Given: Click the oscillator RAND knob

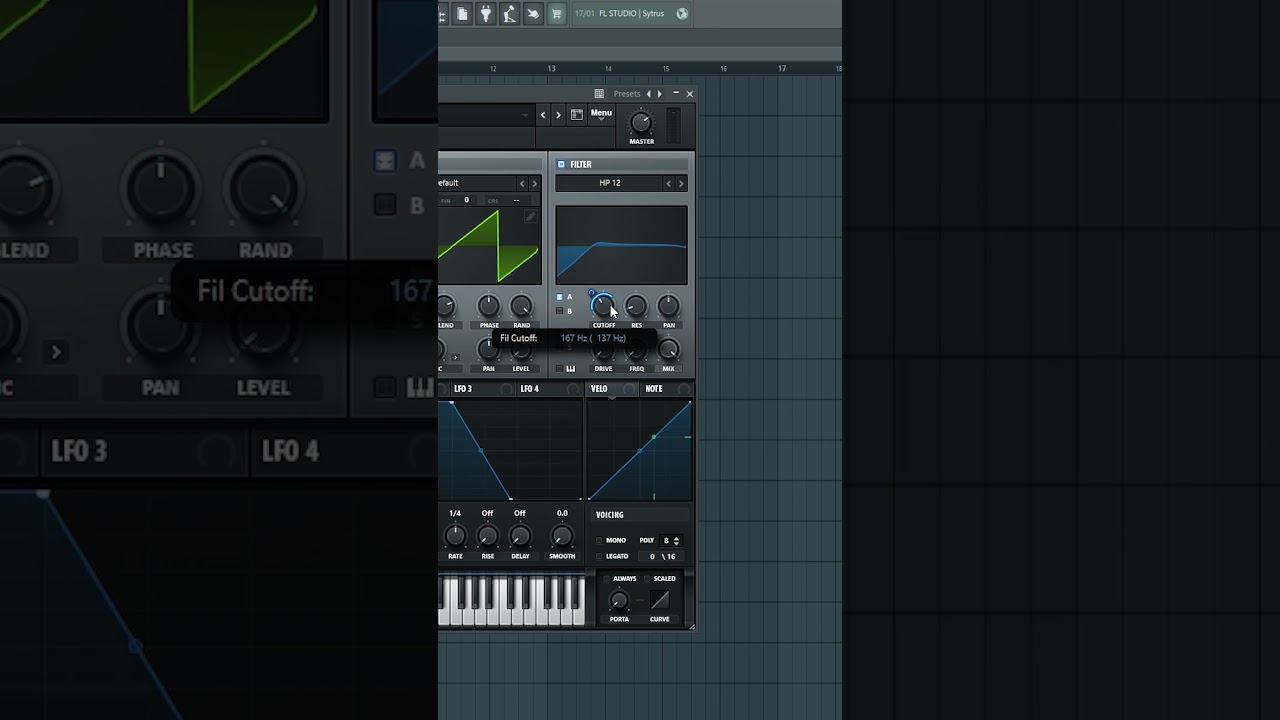Looking at the screenshot, I should [521, 306].
